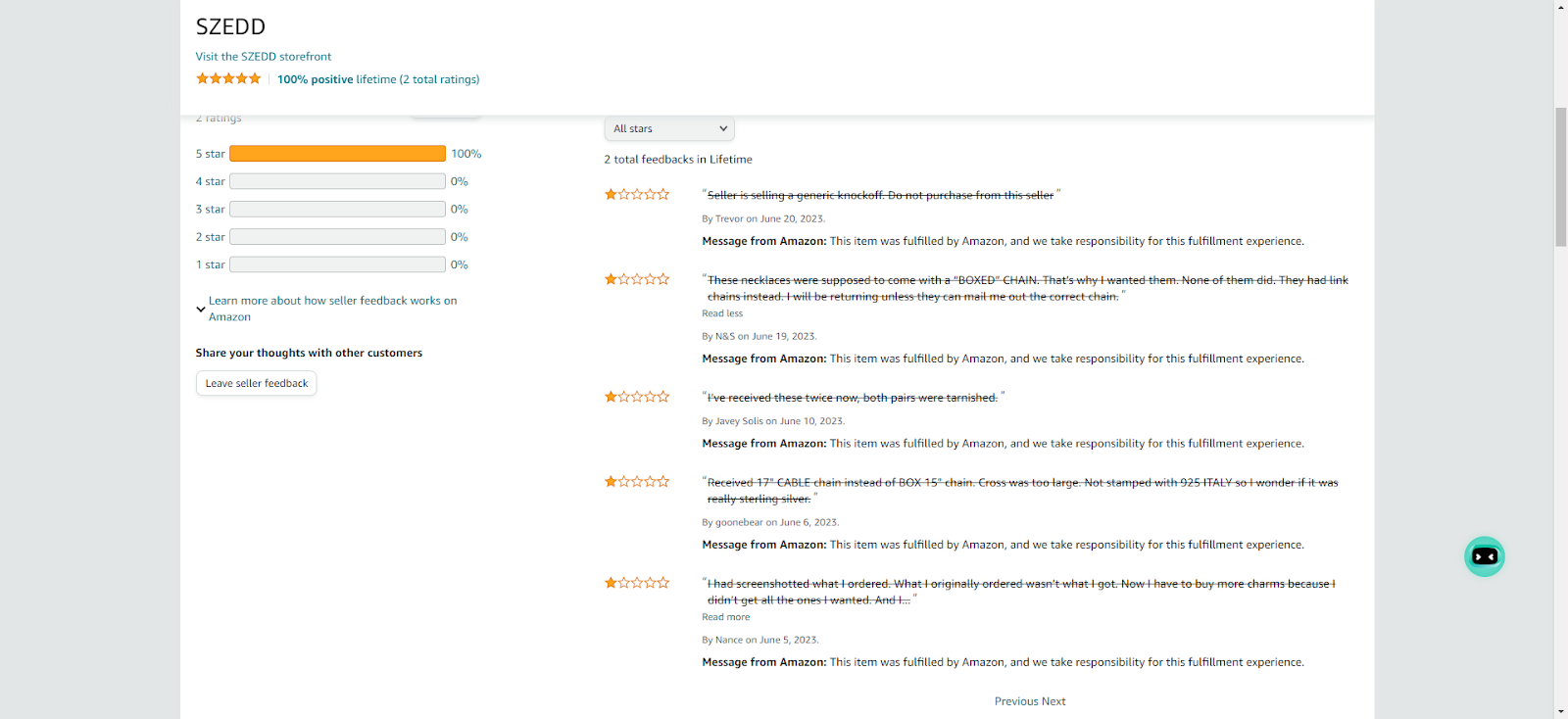Click the 2 star label
1568x719 pixels.
[x=210, y=237]
